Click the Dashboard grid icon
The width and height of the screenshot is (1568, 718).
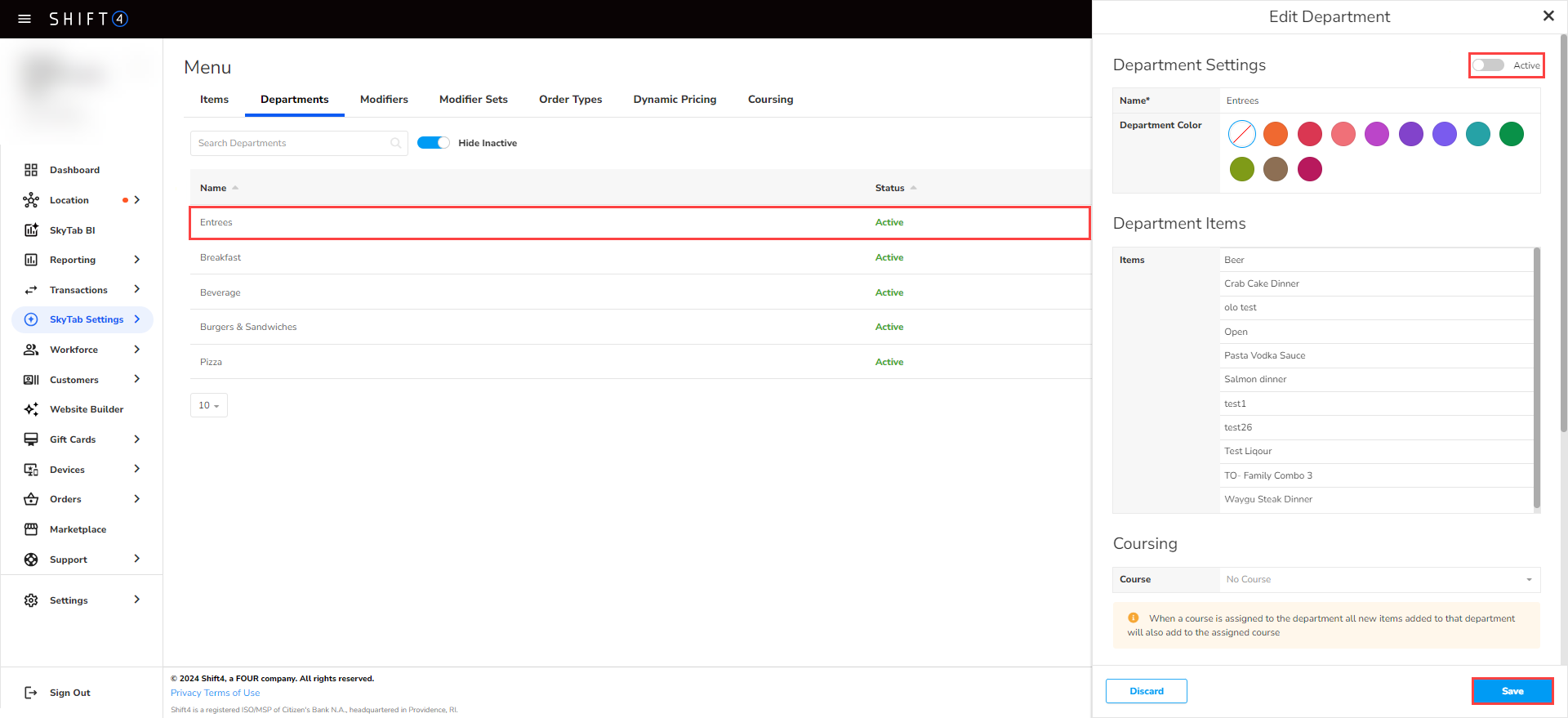[x=31, y=170]
